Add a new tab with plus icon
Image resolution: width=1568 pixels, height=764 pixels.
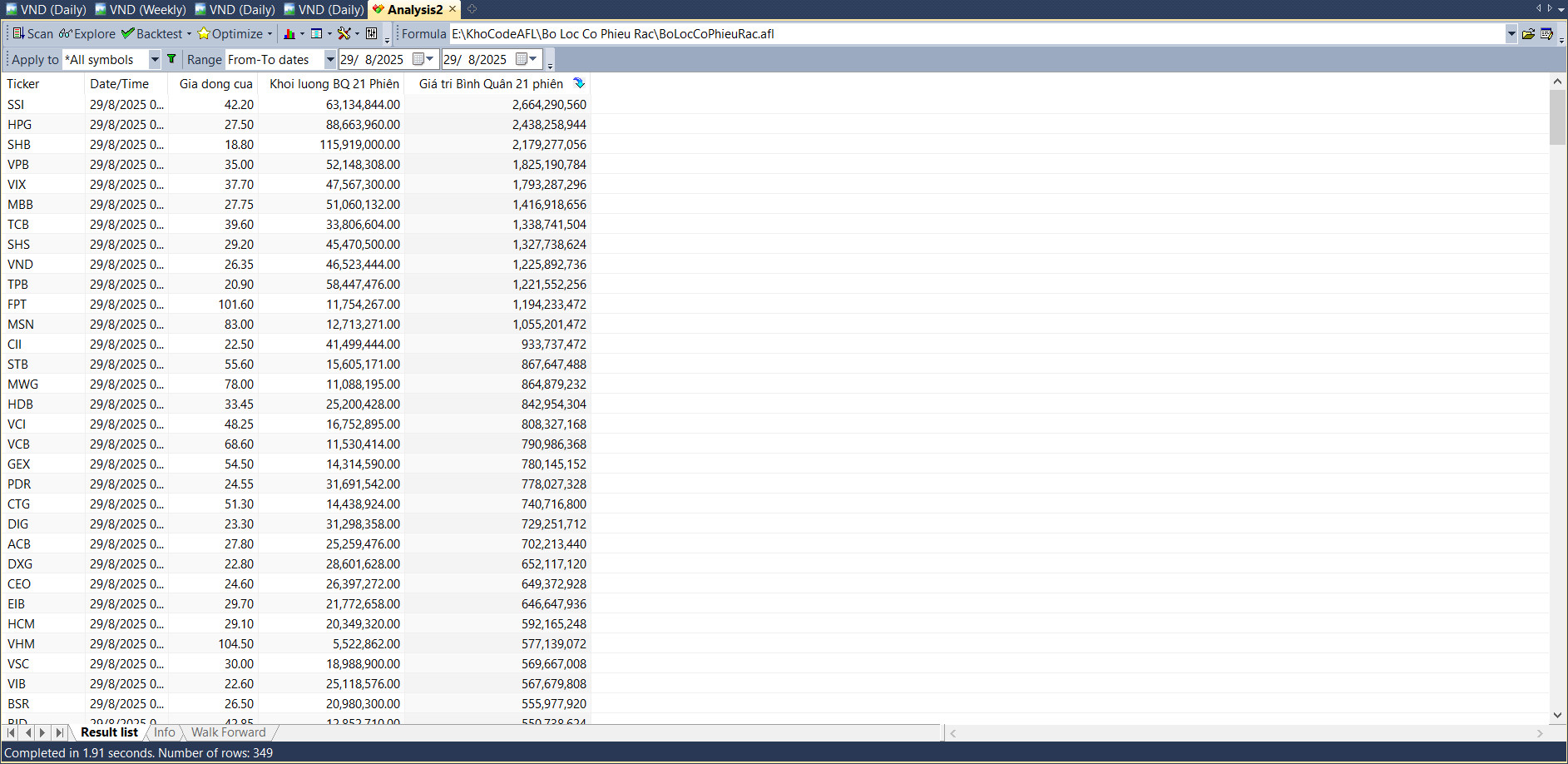click(472, 9)
